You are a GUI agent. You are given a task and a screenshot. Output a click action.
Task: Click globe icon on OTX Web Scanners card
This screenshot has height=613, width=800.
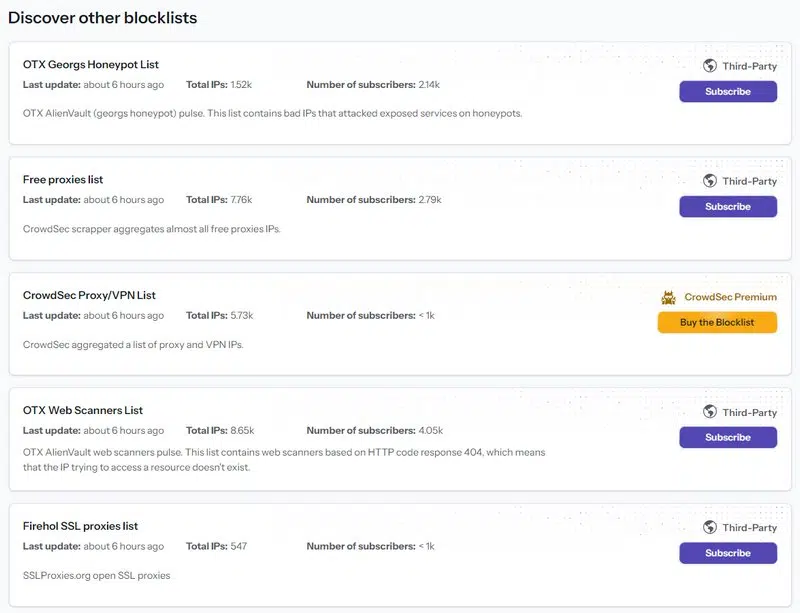710,412
